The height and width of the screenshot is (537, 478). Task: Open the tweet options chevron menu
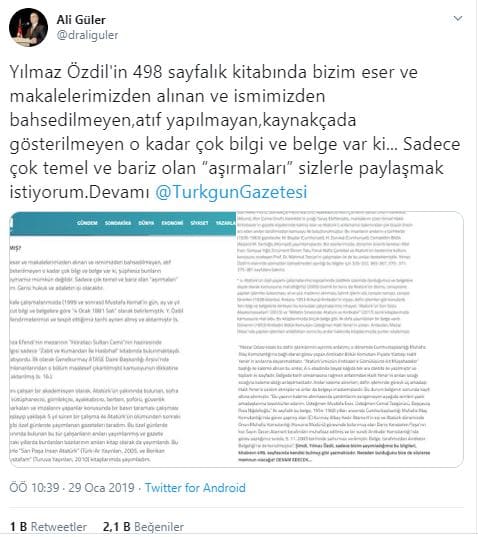click(457, 18)
